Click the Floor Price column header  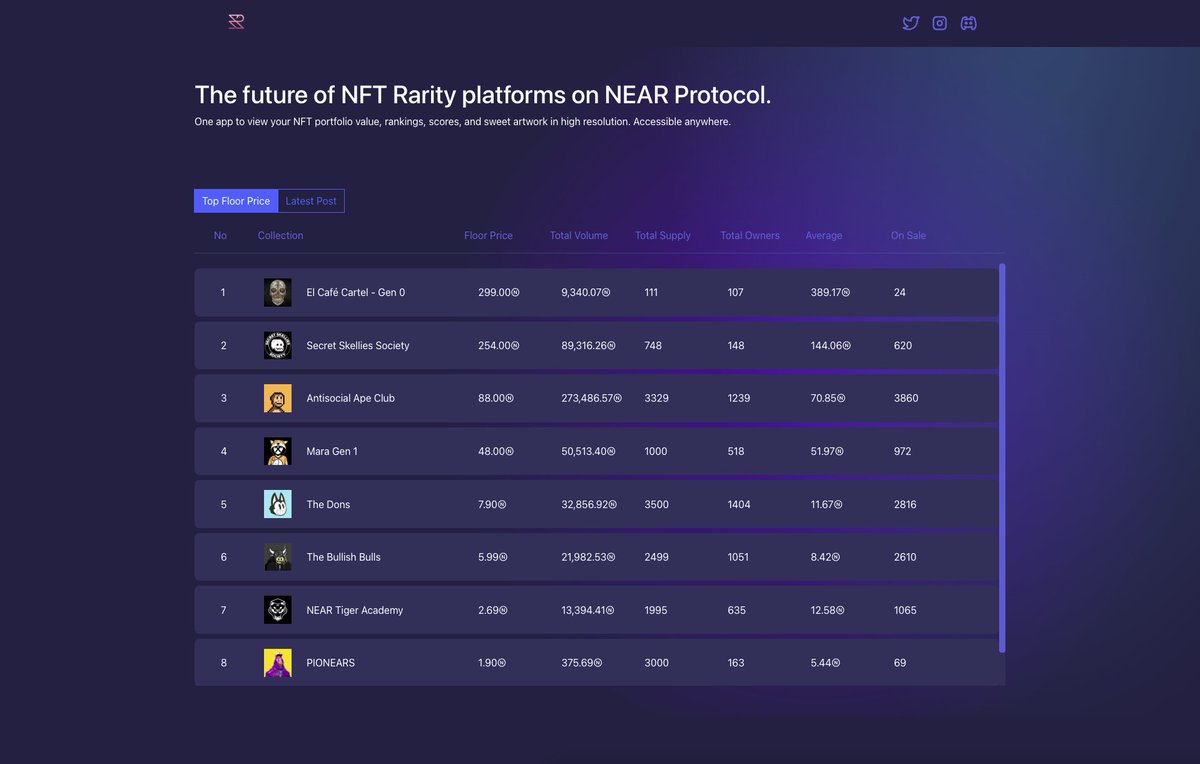pos(488,236)
